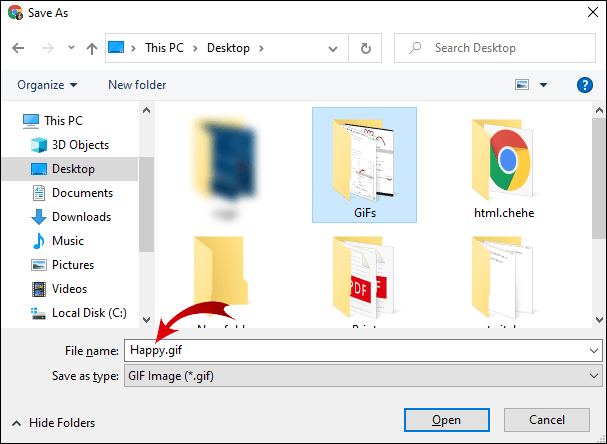The height and width of the screenshot is (444, 607).
Task: Click the Videos filmstrip icon
Action: tap(39, 289)
